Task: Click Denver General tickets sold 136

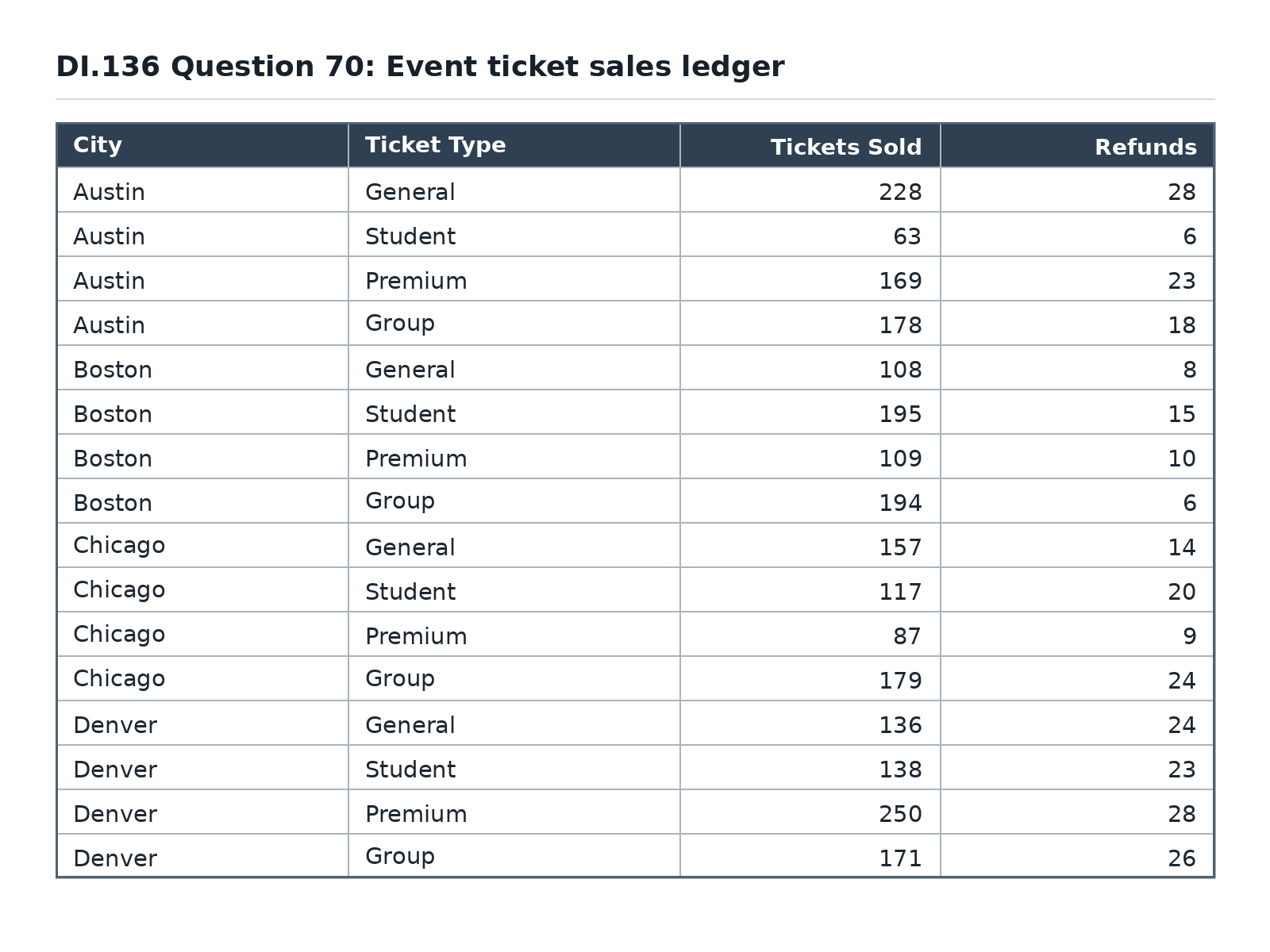Action: (810, 723)
